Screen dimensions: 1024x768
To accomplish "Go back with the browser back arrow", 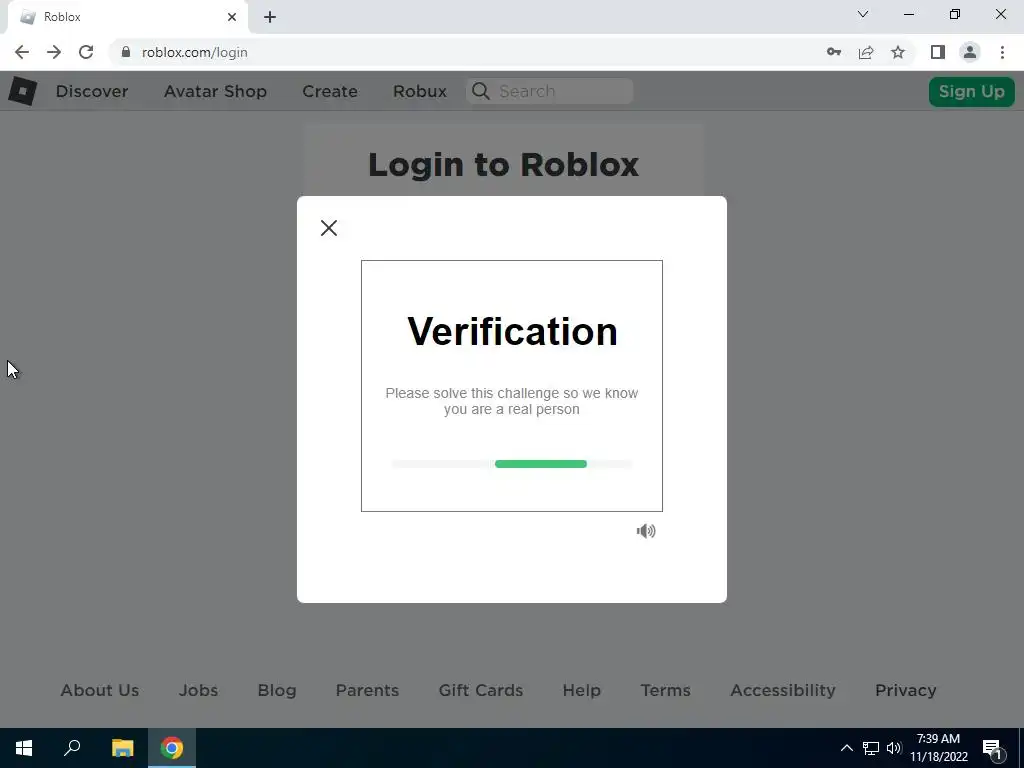I will tap(22, 52).
